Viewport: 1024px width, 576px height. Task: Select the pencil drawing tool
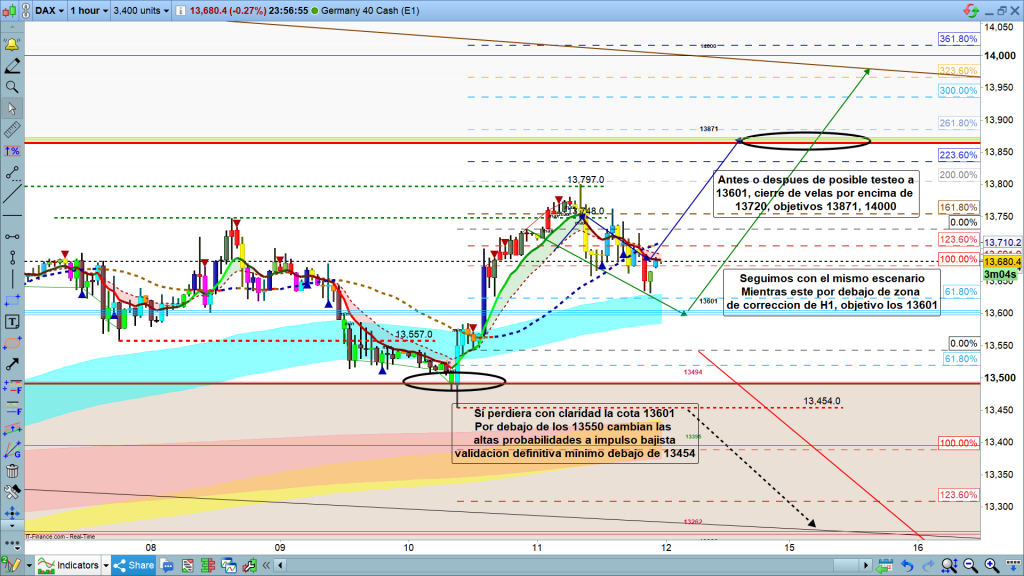[12, 66]
